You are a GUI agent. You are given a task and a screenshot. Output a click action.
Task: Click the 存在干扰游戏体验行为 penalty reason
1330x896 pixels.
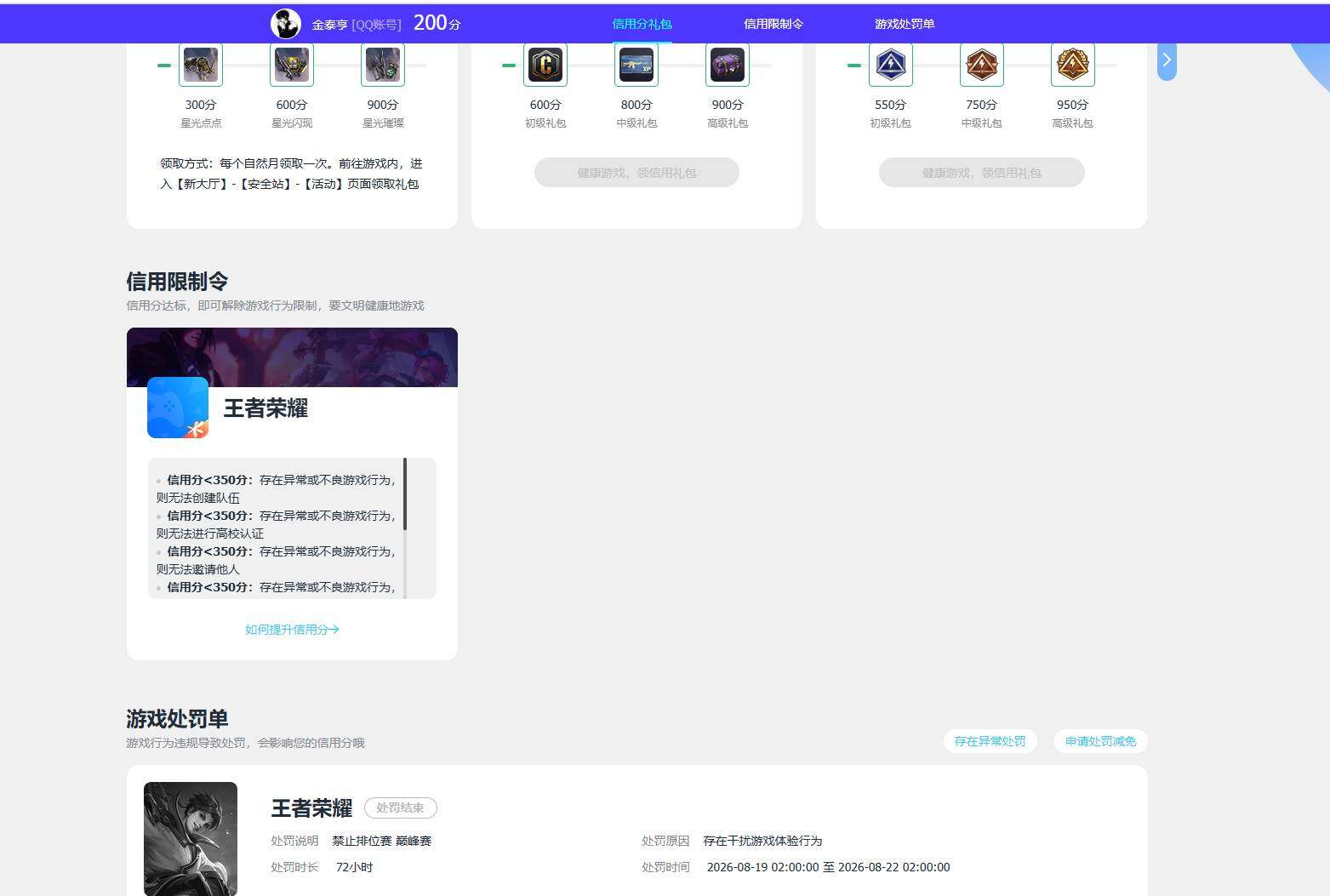click(762, 841)
